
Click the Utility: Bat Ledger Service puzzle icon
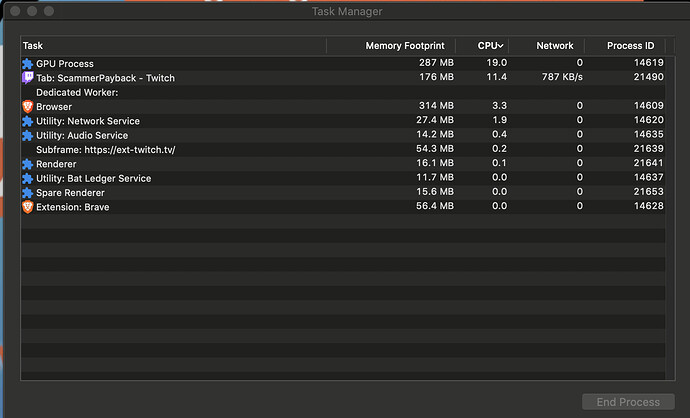(x=27, y=179)
